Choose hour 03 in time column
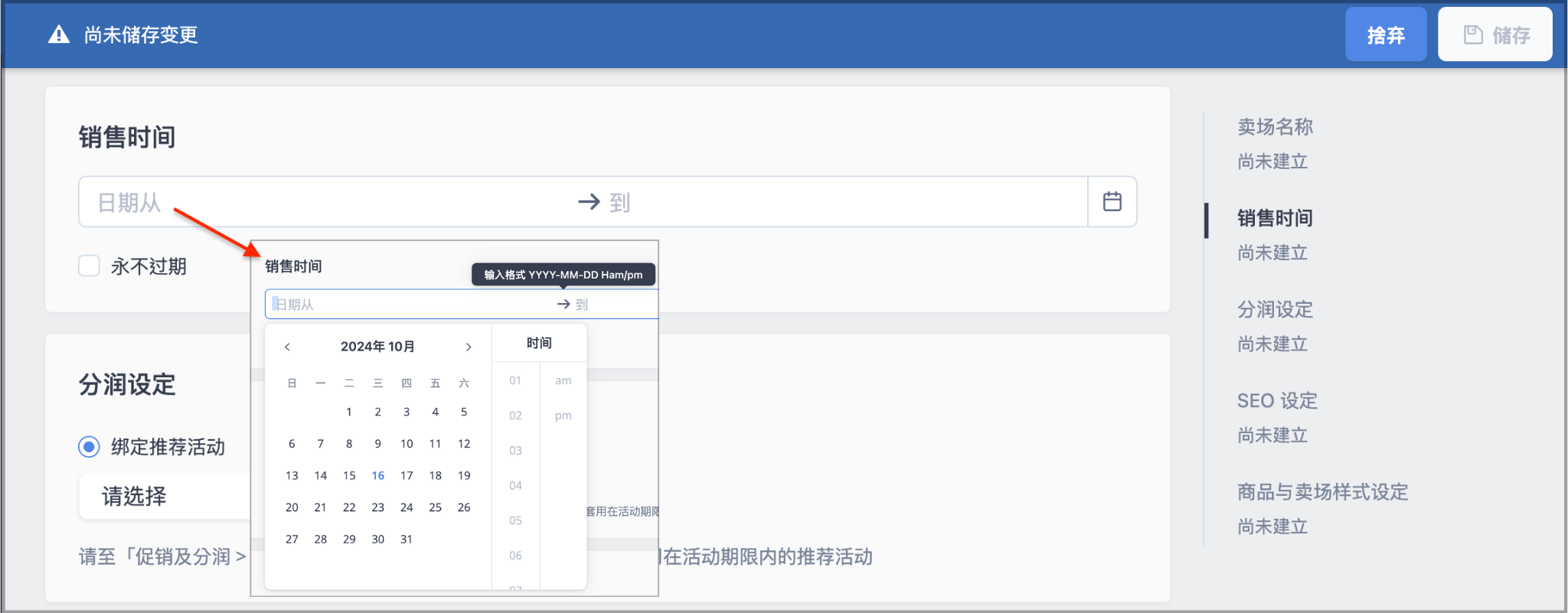The width and height of the screenshot is (1568, 613). tap(515, 451)
